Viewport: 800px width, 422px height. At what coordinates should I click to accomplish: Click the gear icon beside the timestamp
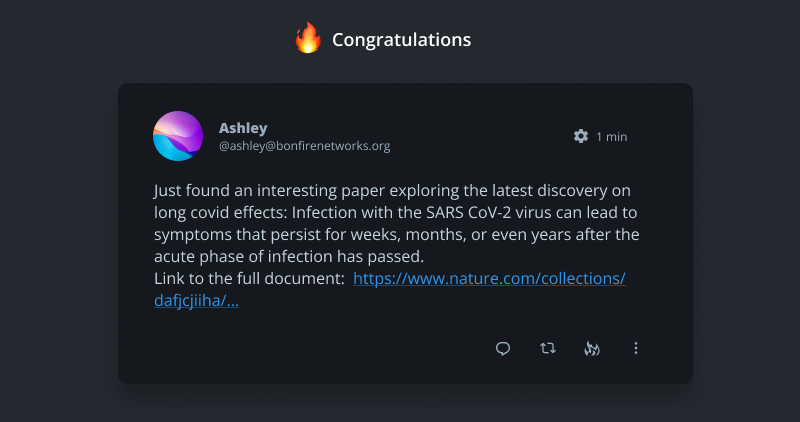tap(581, 136)
